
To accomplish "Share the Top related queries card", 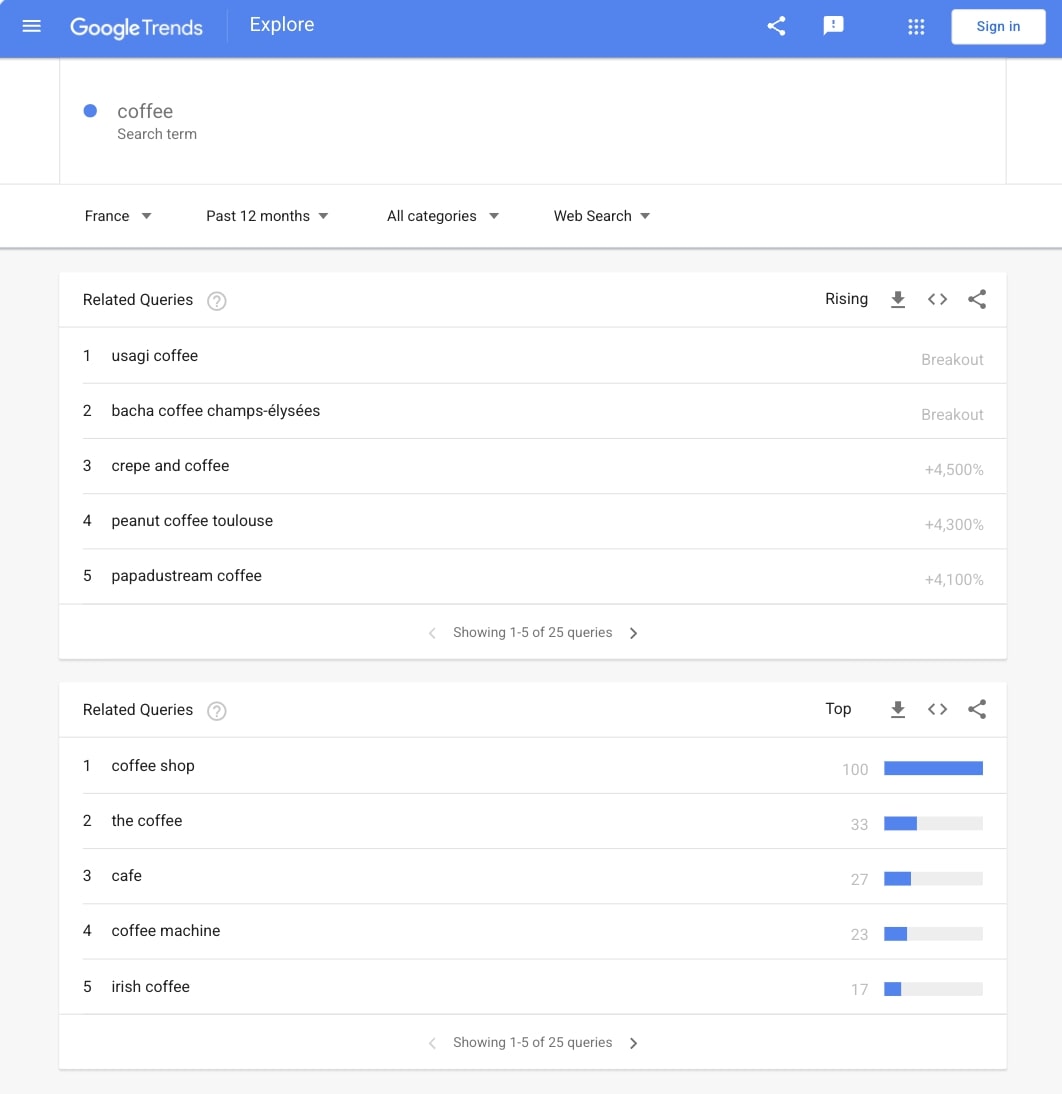I will click(977, 710).
